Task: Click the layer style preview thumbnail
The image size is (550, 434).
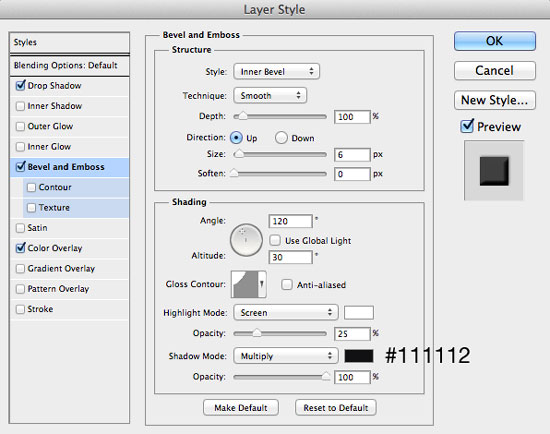Action: point(494,171)
